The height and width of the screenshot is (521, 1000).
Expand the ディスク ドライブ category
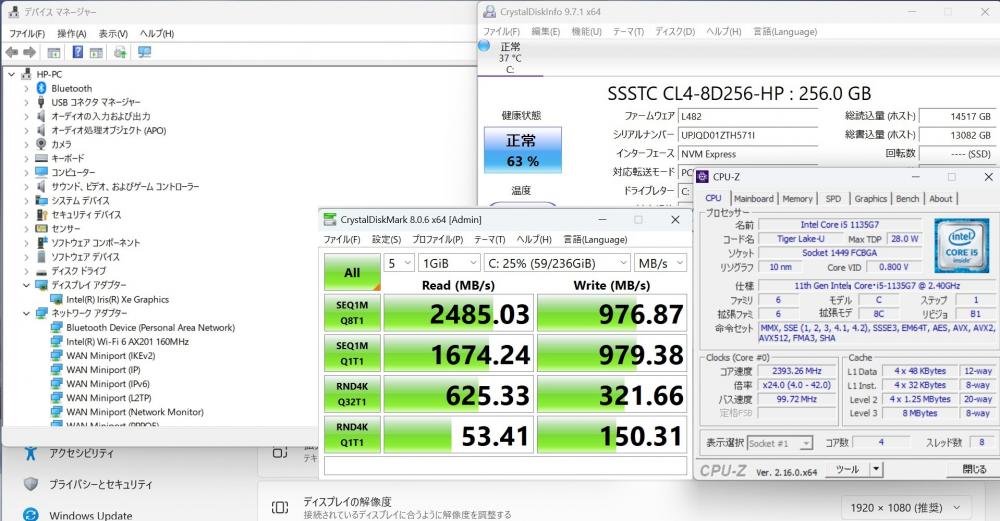[26, 271]
